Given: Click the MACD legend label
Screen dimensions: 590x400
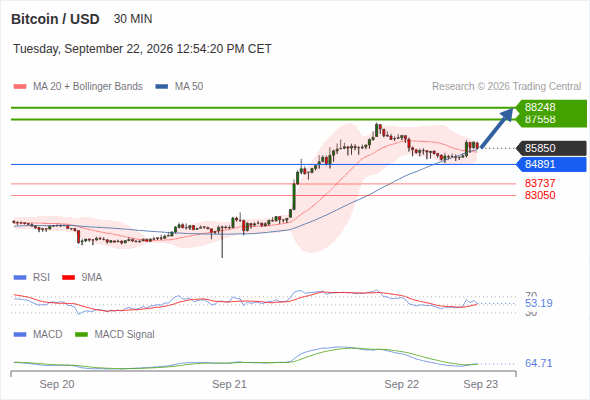Looking at the screenshot, I should tap(48, 335).
